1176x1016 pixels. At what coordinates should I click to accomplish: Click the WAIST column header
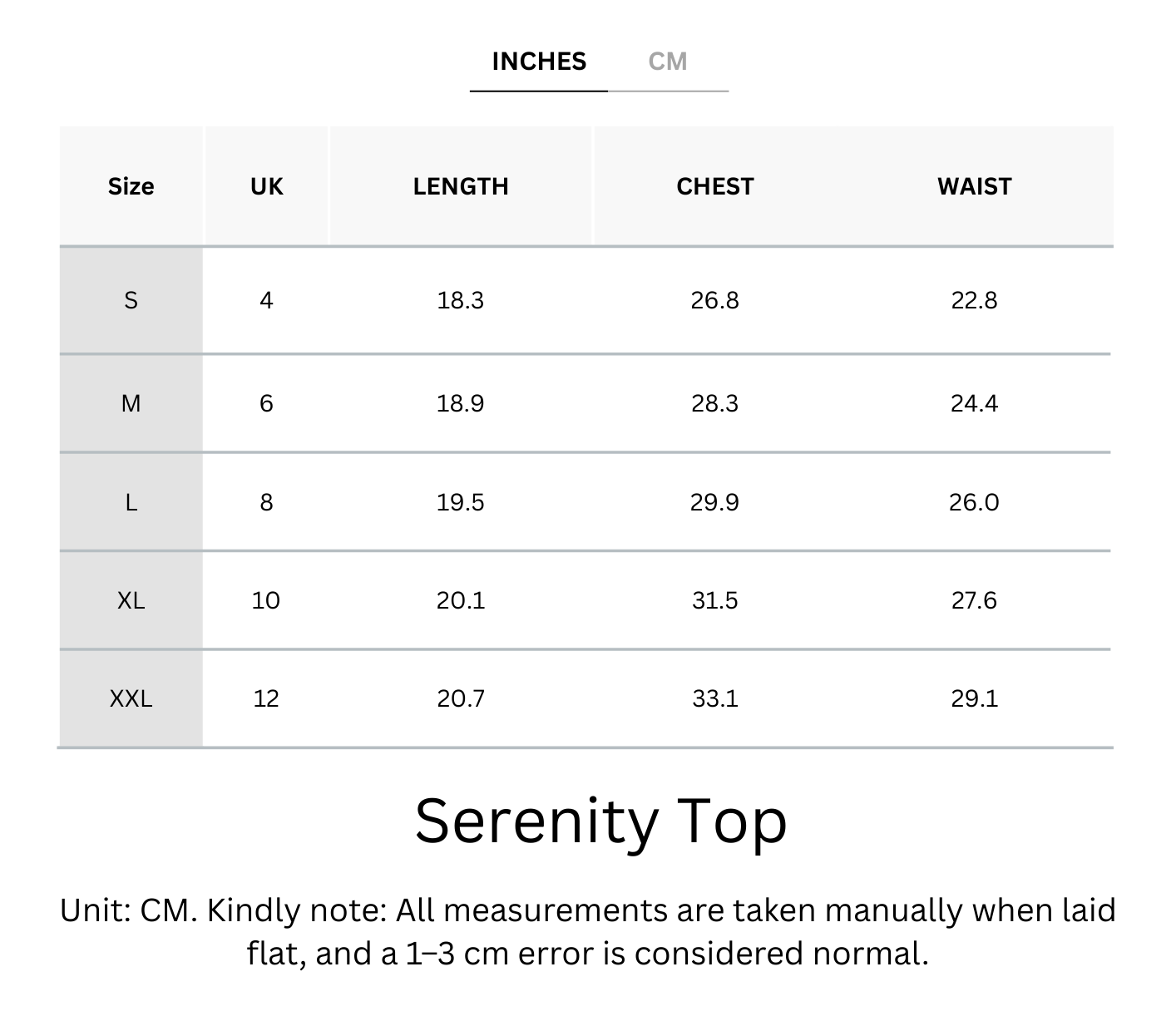pos(974,186)
